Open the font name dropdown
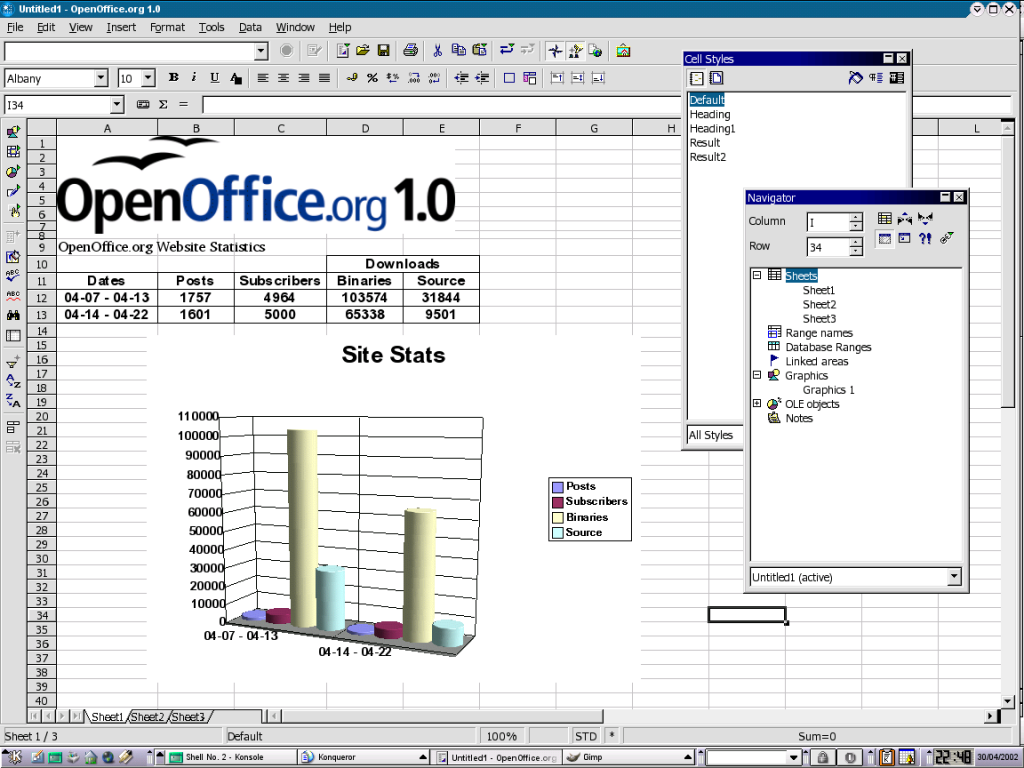The image size is (1024, 768). click(x=100, y=78)
